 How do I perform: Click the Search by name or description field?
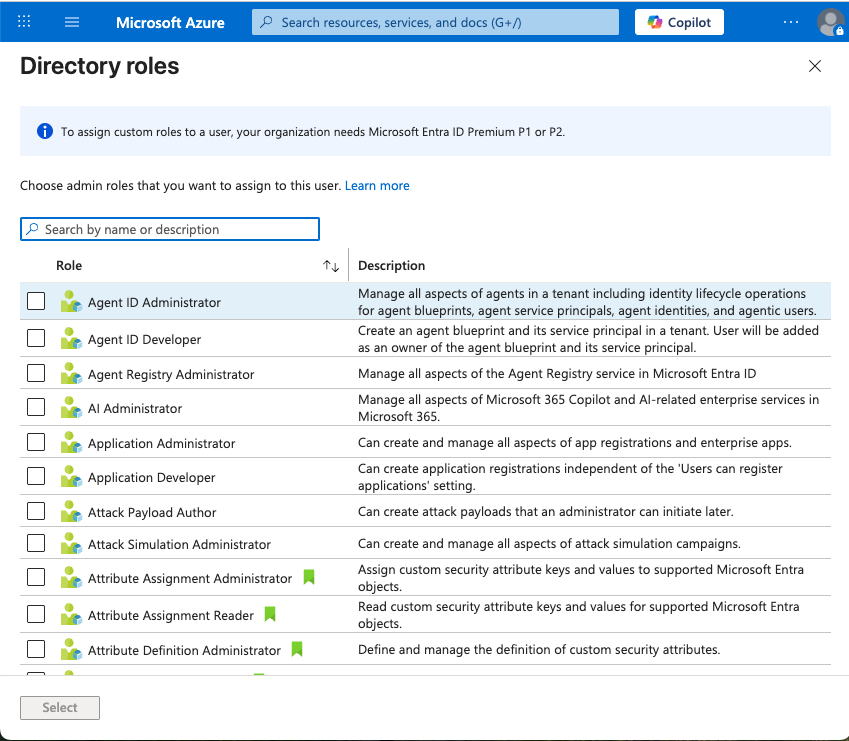pyautogui.click(x=170, y=229)
